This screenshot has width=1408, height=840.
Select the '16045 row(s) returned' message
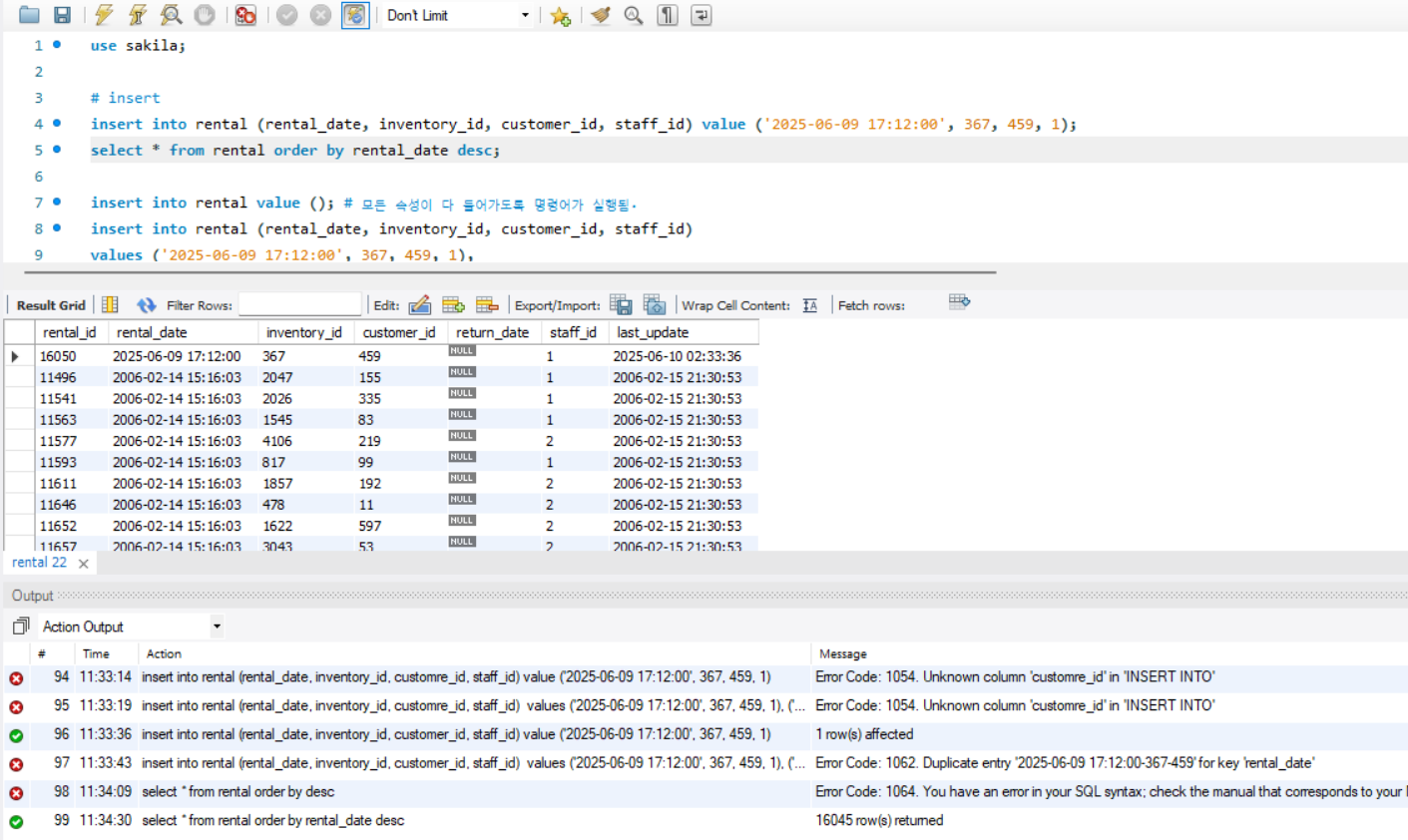(x=879, y=820)
